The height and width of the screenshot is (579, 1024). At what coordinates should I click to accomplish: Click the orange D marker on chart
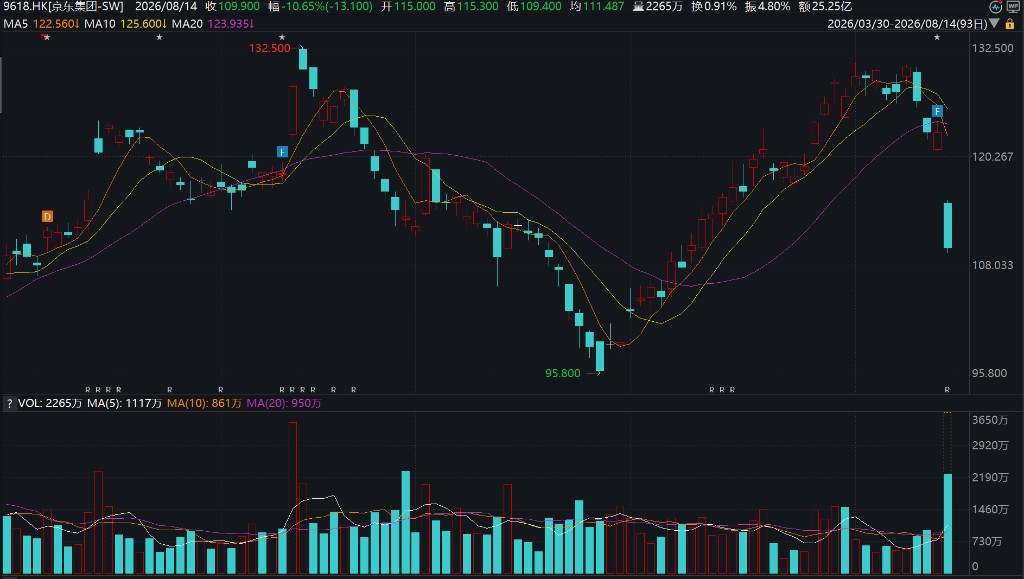(47, 216)
